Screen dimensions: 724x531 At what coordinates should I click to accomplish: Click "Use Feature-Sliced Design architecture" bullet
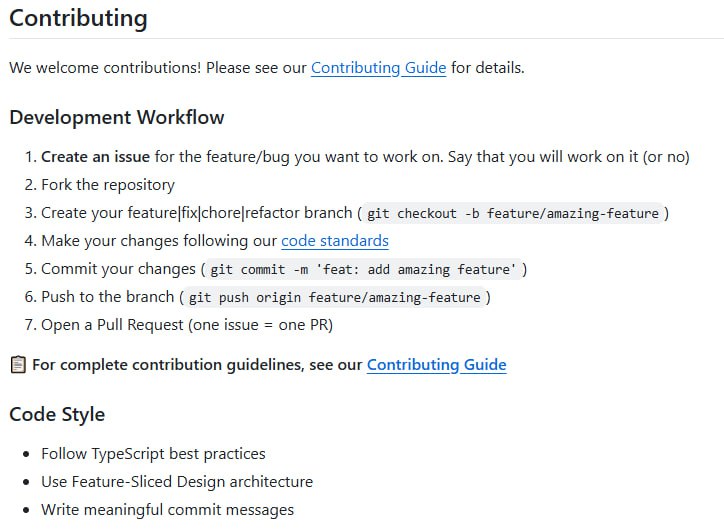[177, 482]
